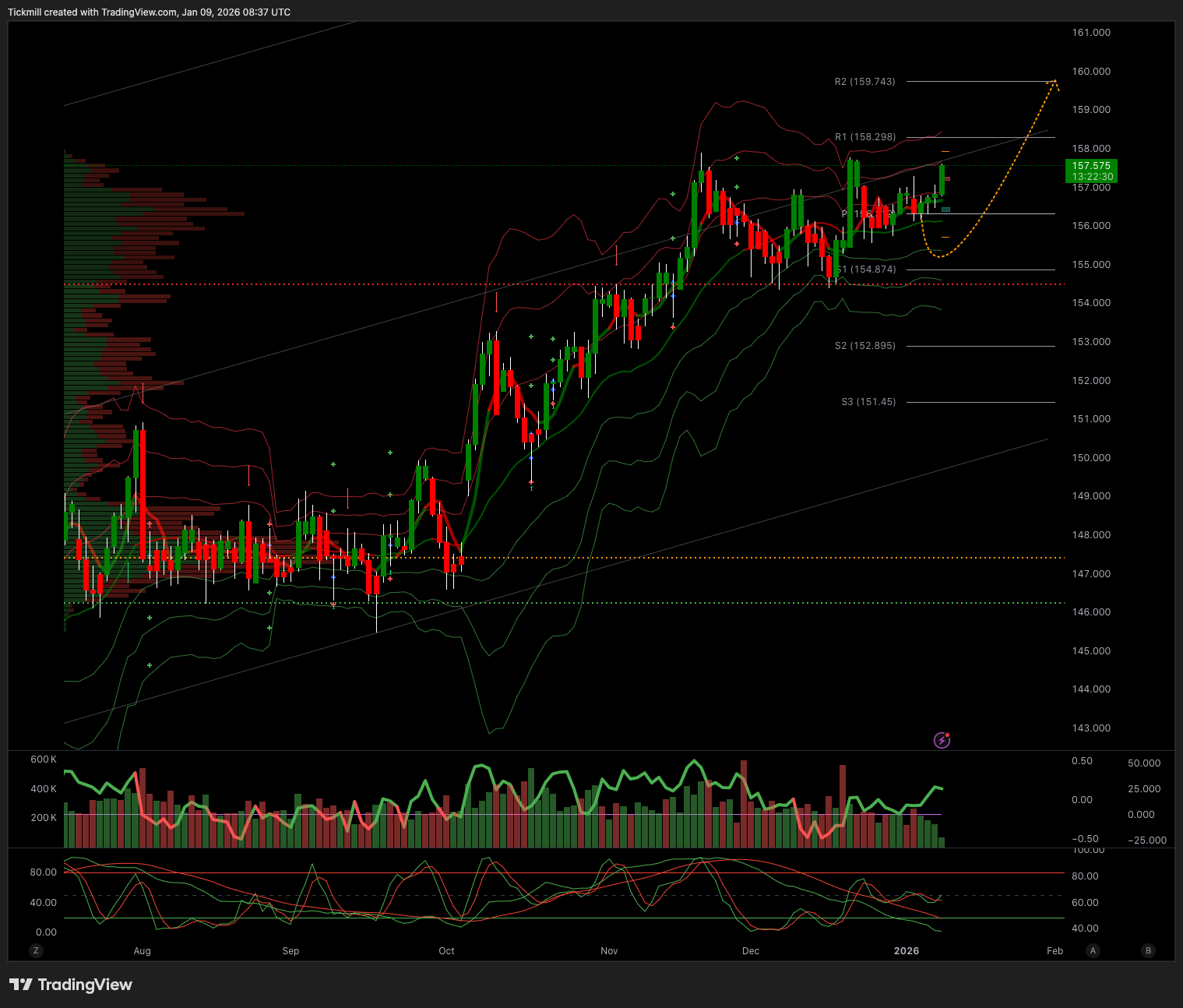Viewport: 1183px width, 1008px height.
Task: Click the green 157.575 current price label
Action: [x=1091, y=171]
